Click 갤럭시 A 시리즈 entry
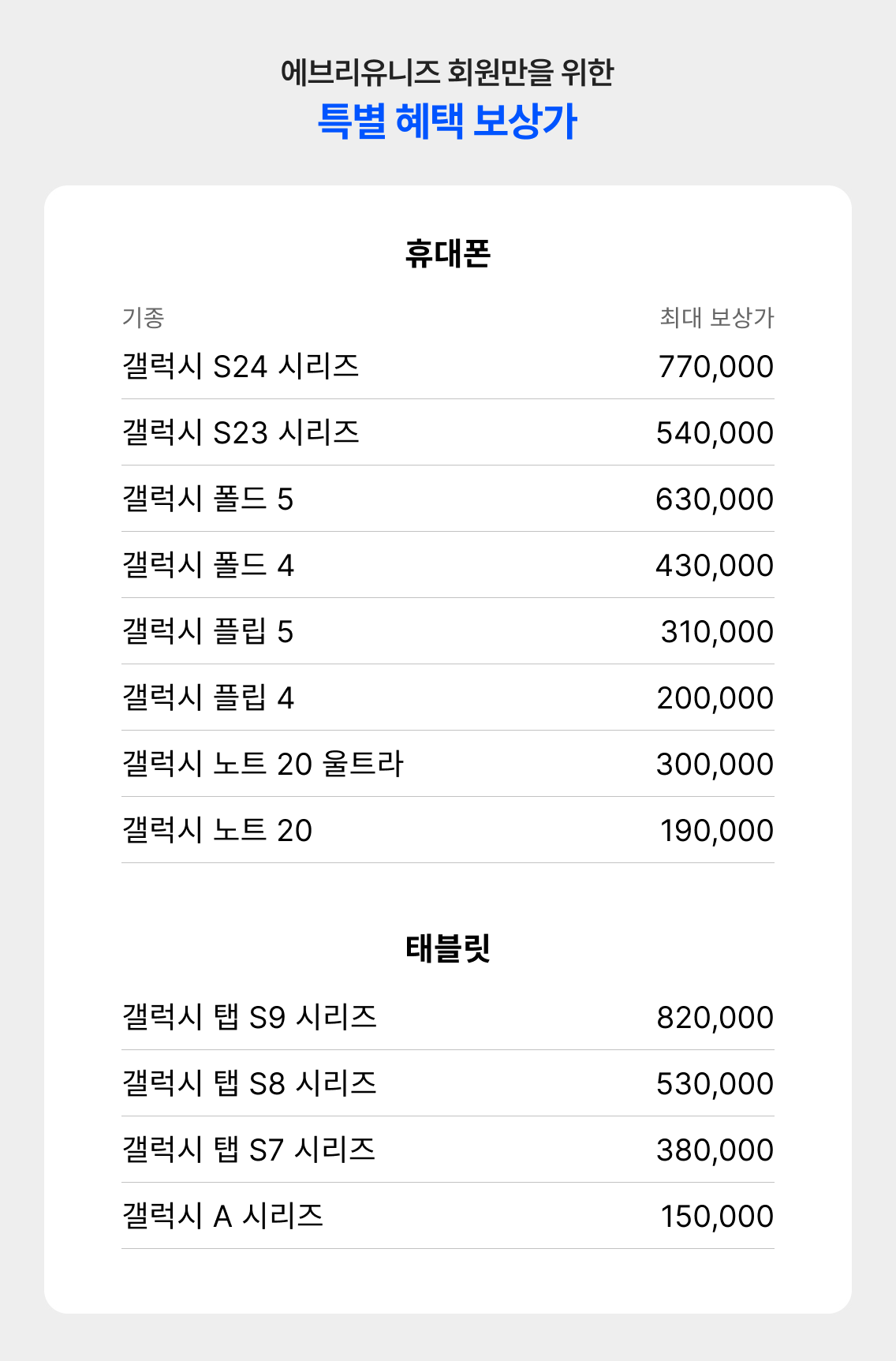The image size is (896, 1361). [x=448, y=1216]
